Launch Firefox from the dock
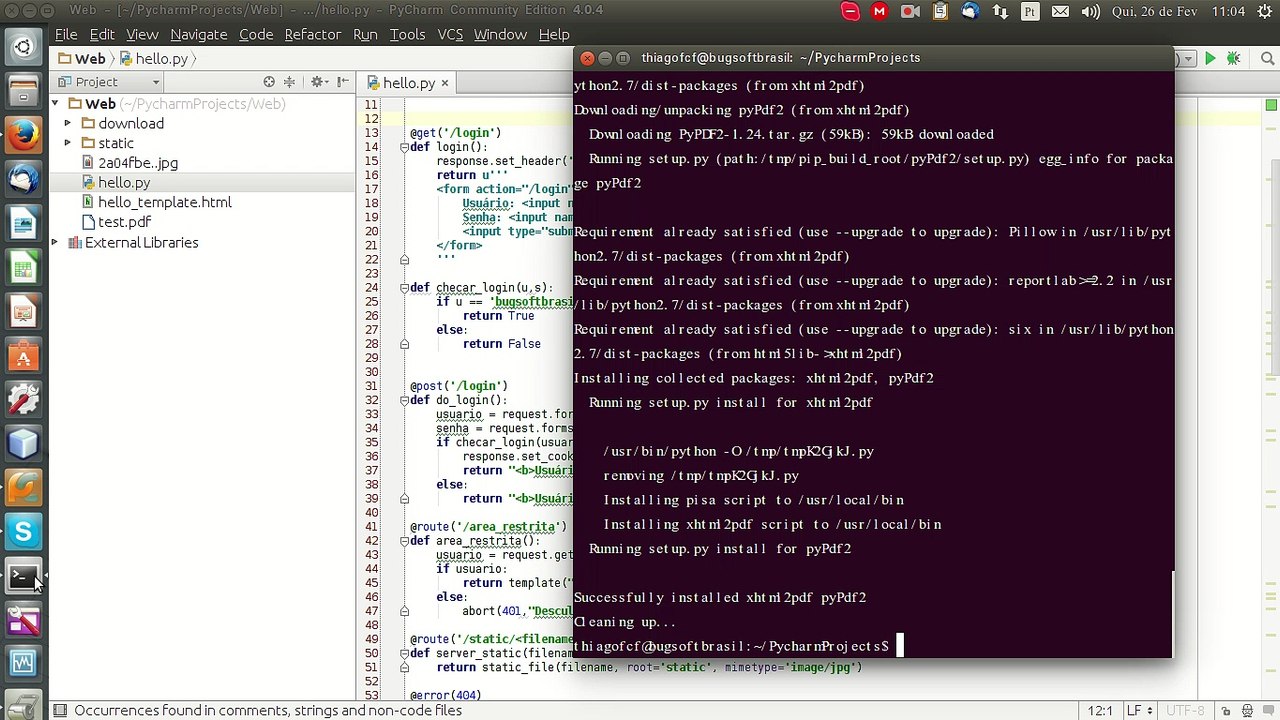Image resolution: width=1280 pixels, height=720 pixels. (x=23, y=135)
